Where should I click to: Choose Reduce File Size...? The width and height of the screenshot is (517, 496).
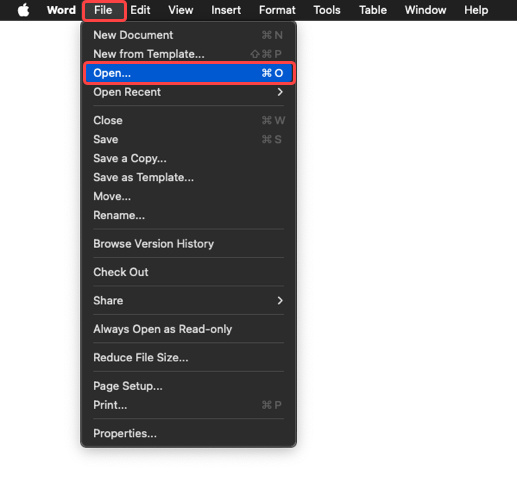coord(188,357)
